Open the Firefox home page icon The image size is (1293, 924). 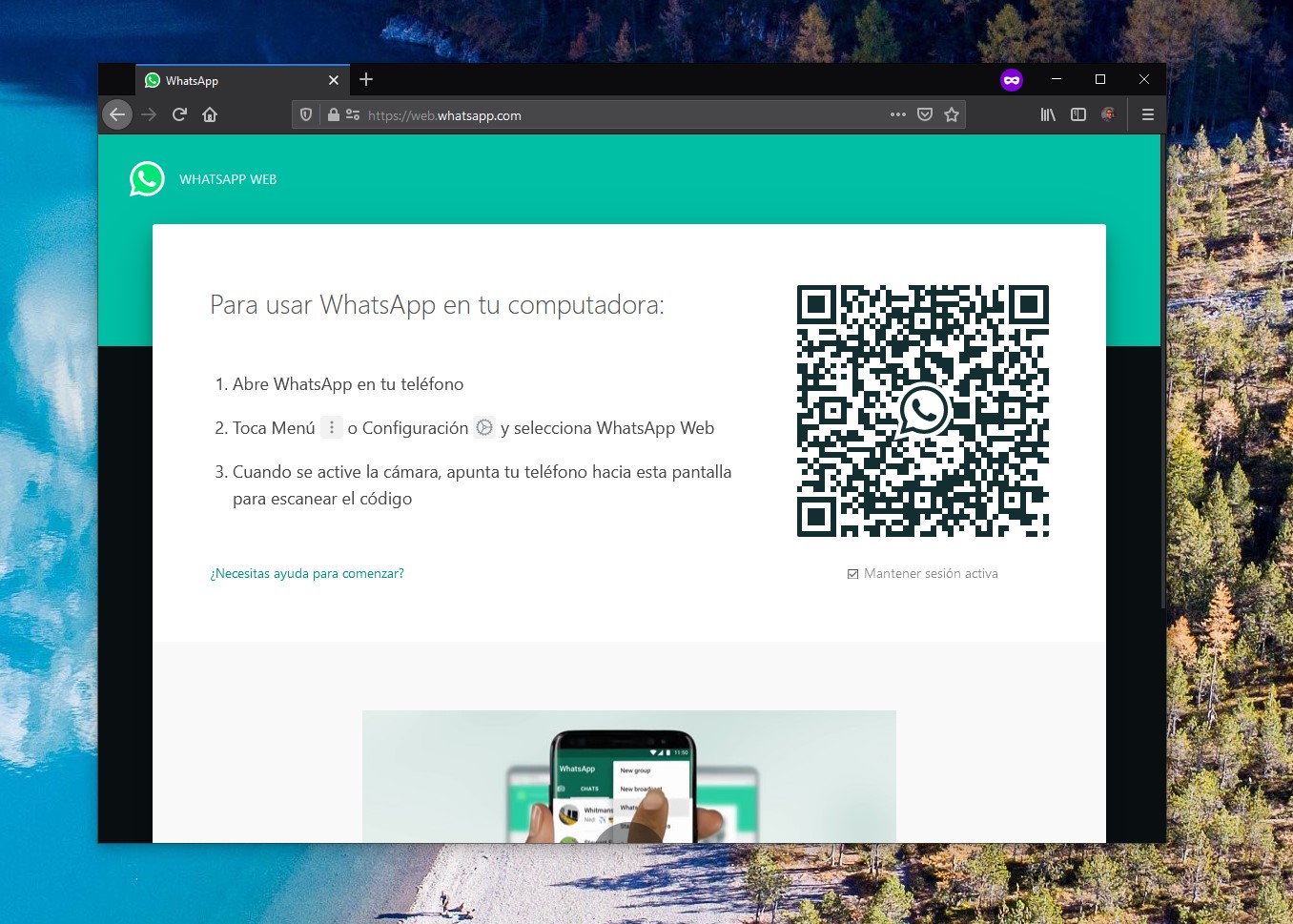tap(210, 114)
